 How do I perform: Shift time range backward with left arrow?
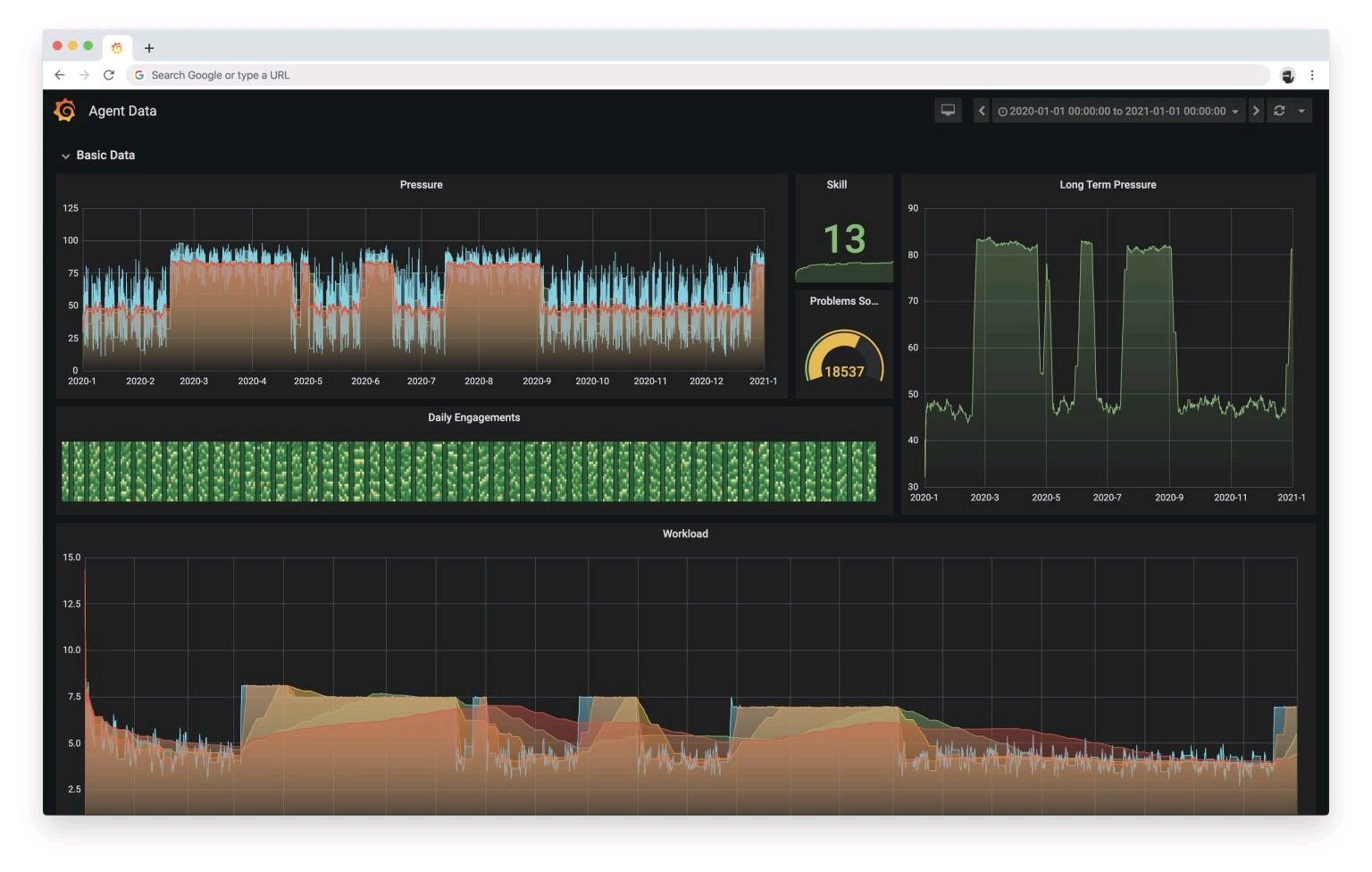pos(981,111)
